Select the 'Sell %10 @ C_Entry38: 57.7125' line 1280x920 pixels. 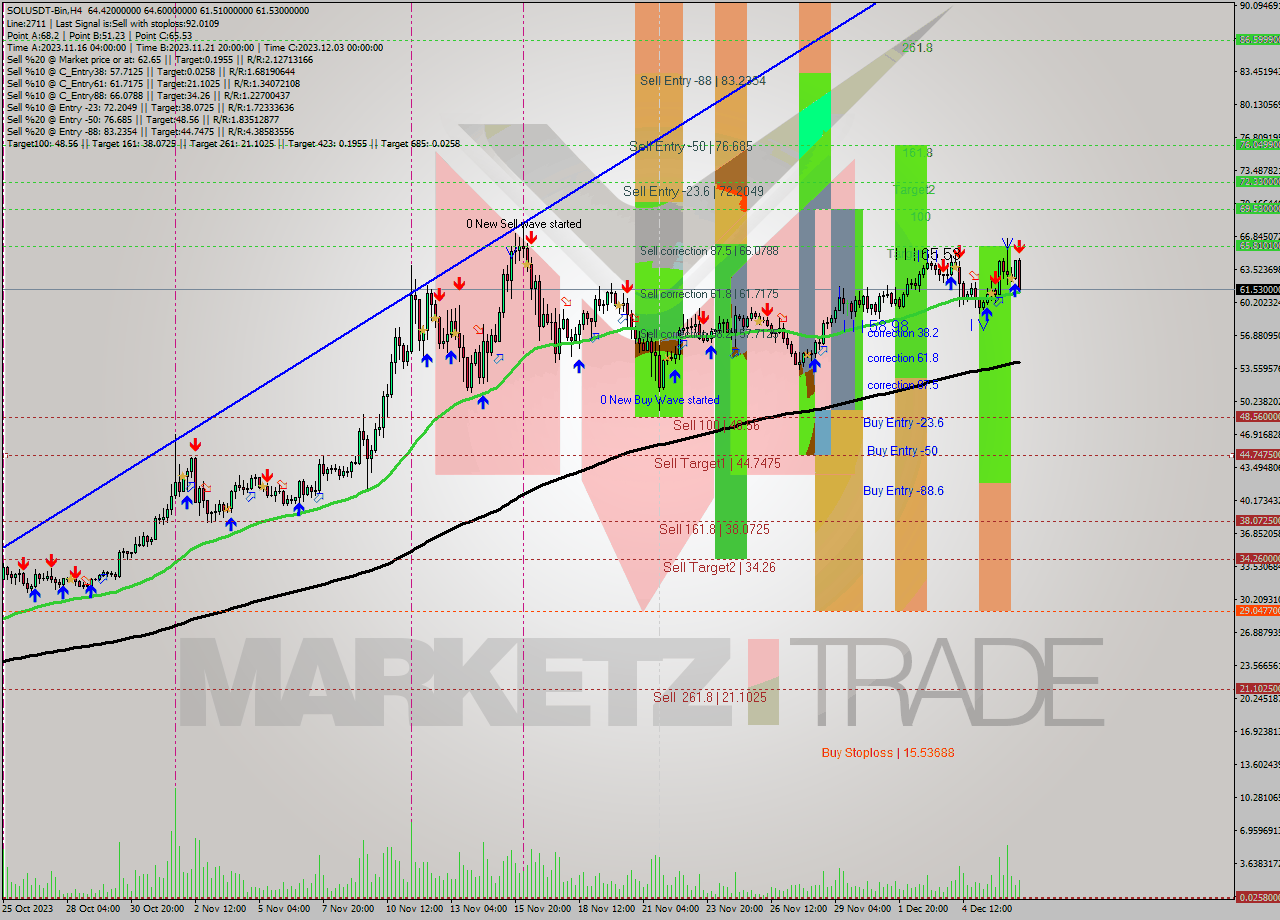tap(151, 71)
